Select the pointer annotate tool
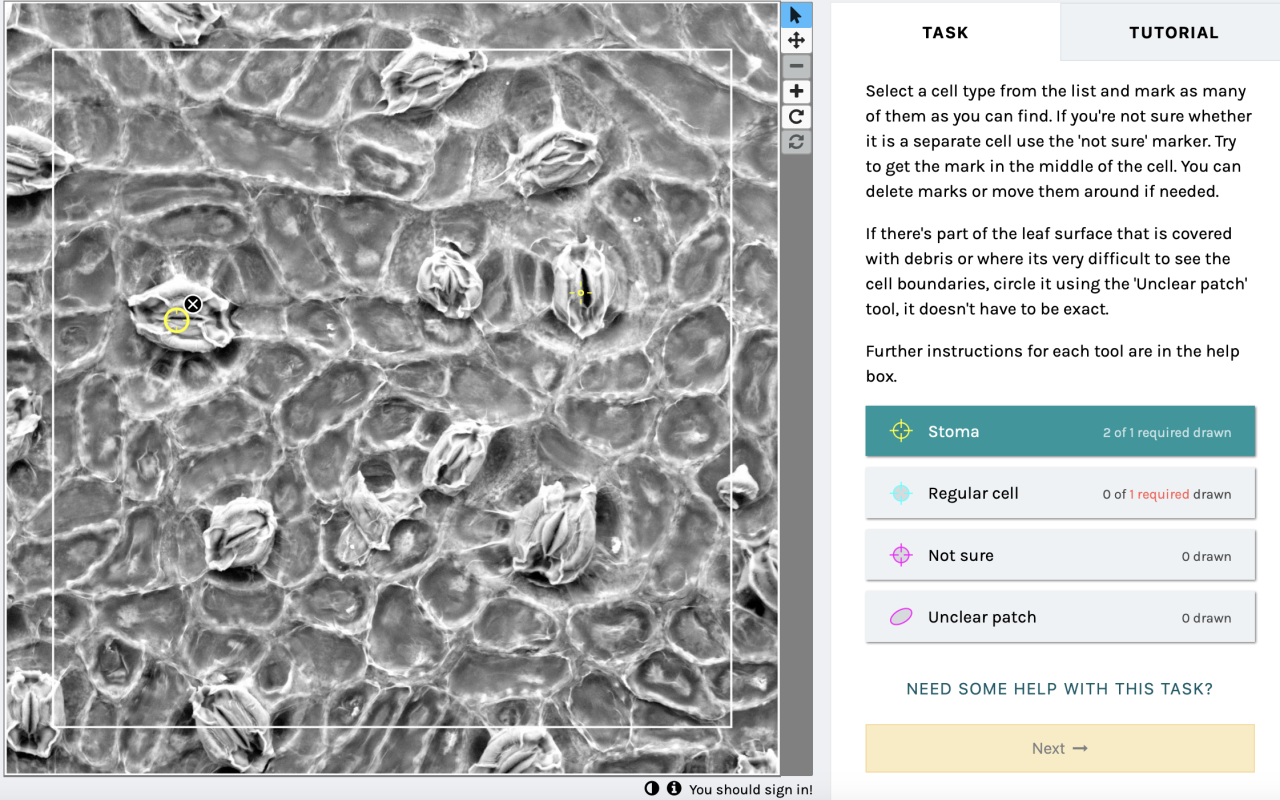 [x=796, y=15]
